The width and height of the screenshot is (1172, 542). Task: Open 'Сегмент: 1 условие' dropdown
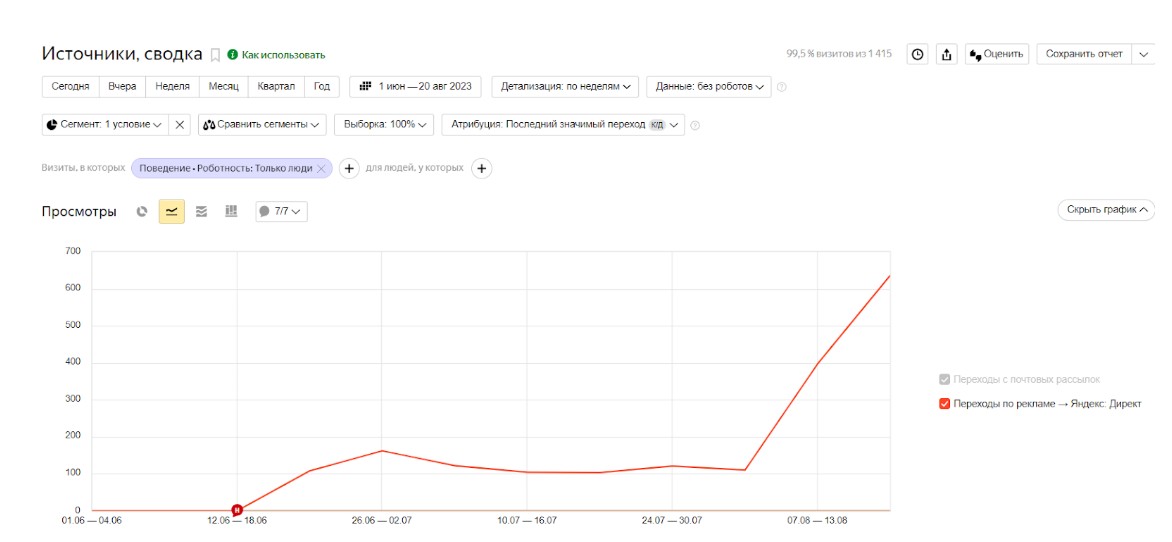pyautogui.click(x=105, y=125)
